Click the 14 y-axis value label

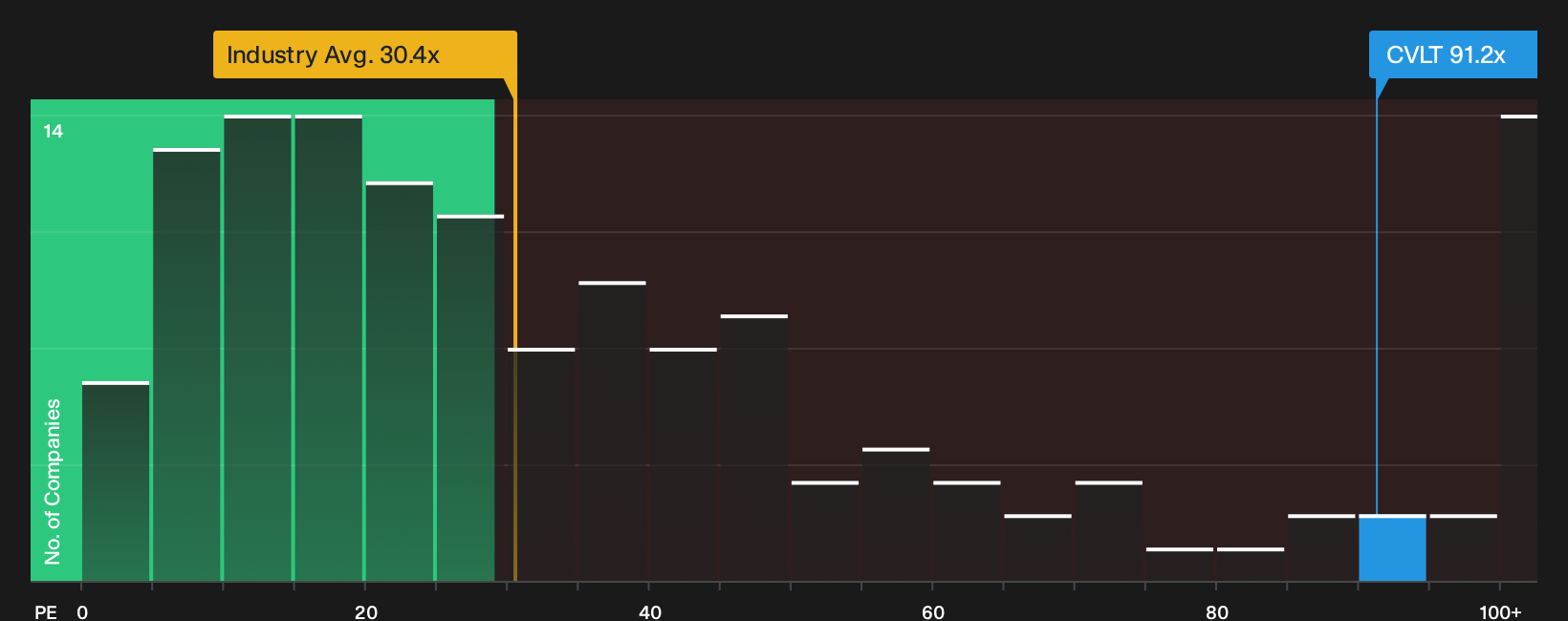tap(54, 131)
